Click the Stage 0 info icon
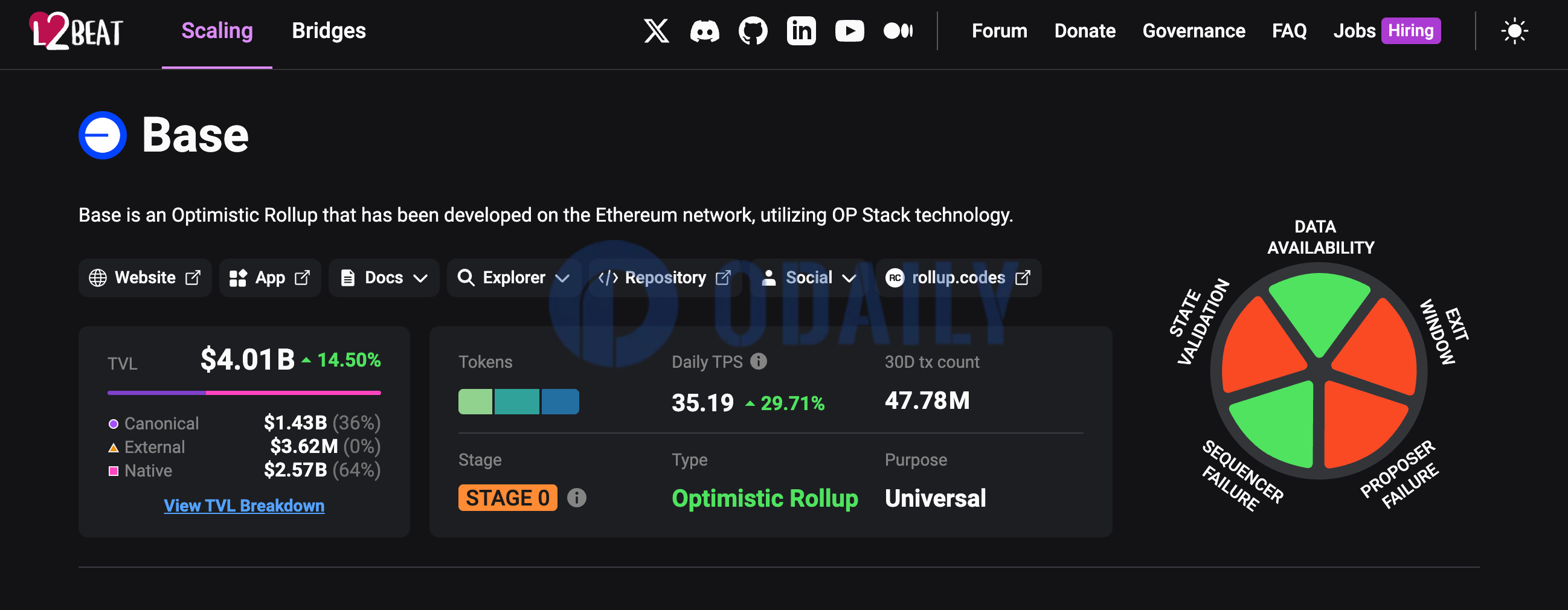 click(x=576, y=498)
